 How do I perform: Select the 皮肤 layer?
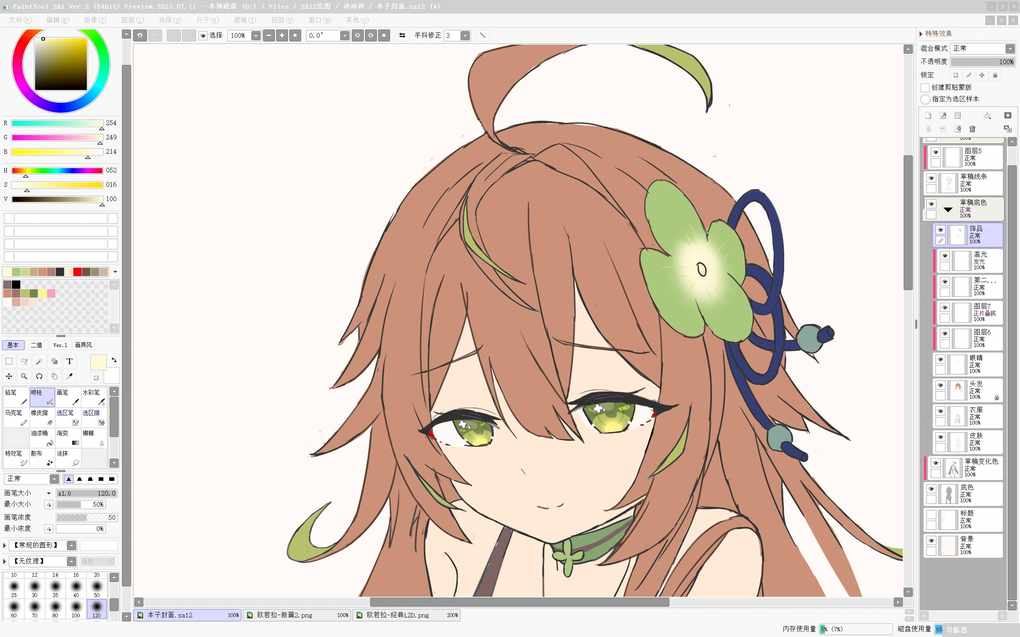click(968, 442)
